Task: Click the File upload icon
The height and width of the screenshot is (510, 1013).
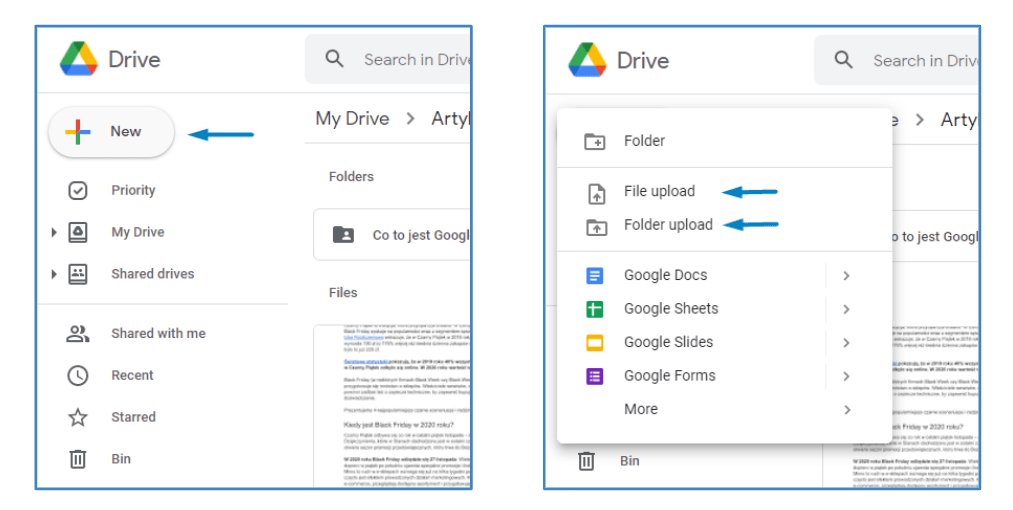Action: point(596,193)
